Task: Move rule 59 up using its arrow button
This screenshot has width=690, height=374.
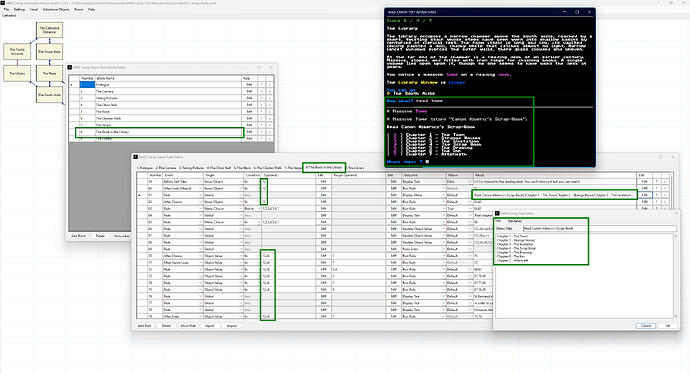Action: pyautogui.click(x=657, y=181)
